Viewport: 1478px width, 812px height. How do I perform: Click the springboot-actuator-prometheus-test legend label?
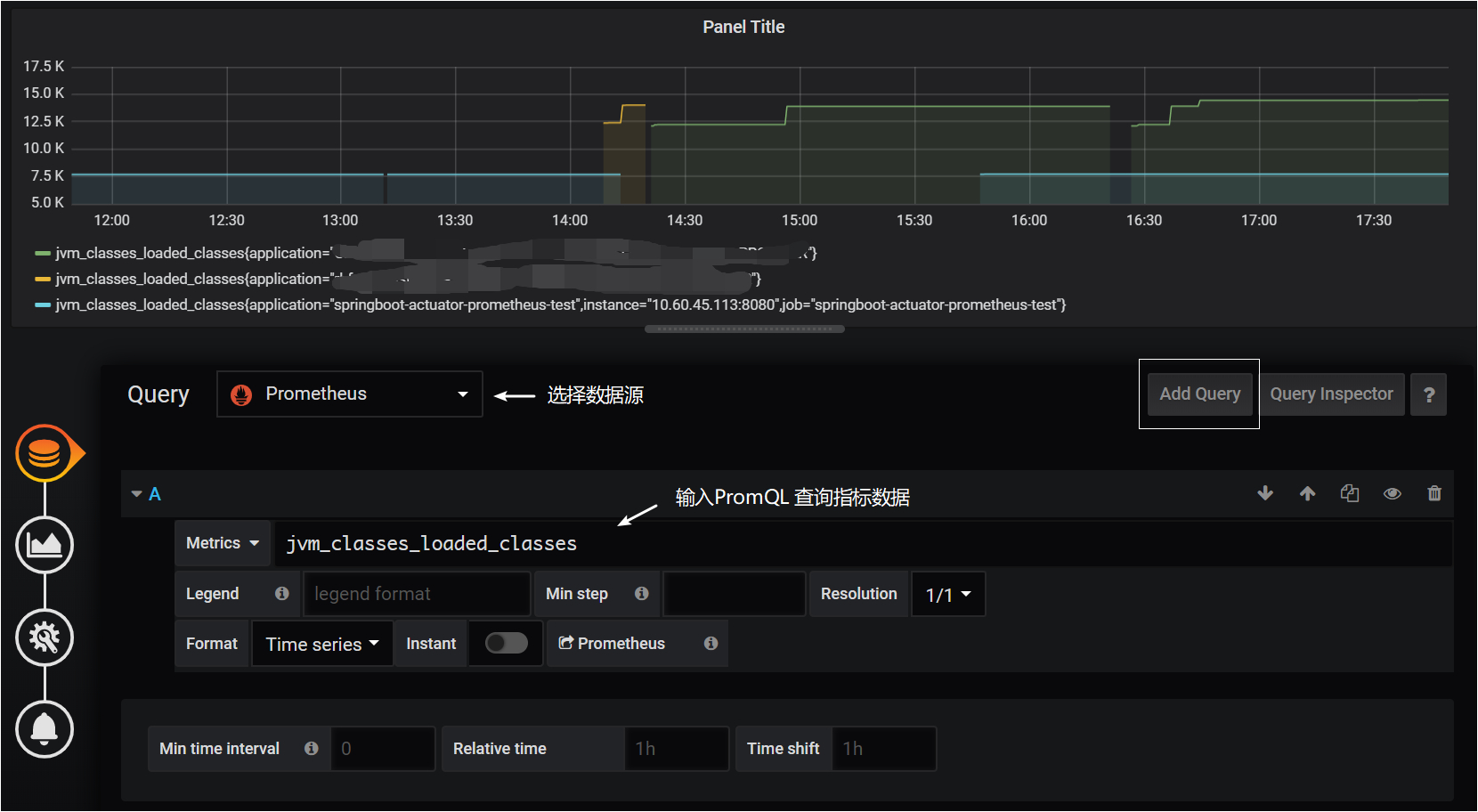pyautogui.click(x=560, y=304)
